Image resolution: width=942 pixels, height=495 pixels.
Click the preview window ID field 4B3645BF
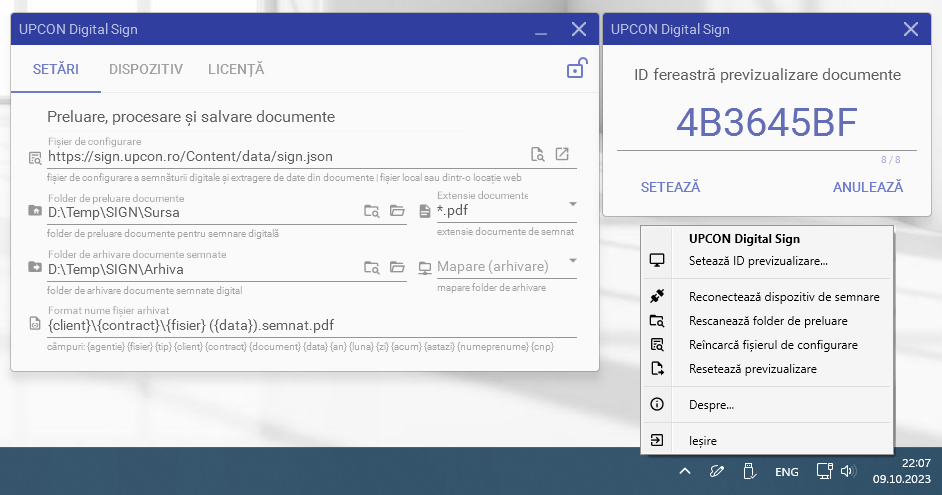(x=767, y=123)
